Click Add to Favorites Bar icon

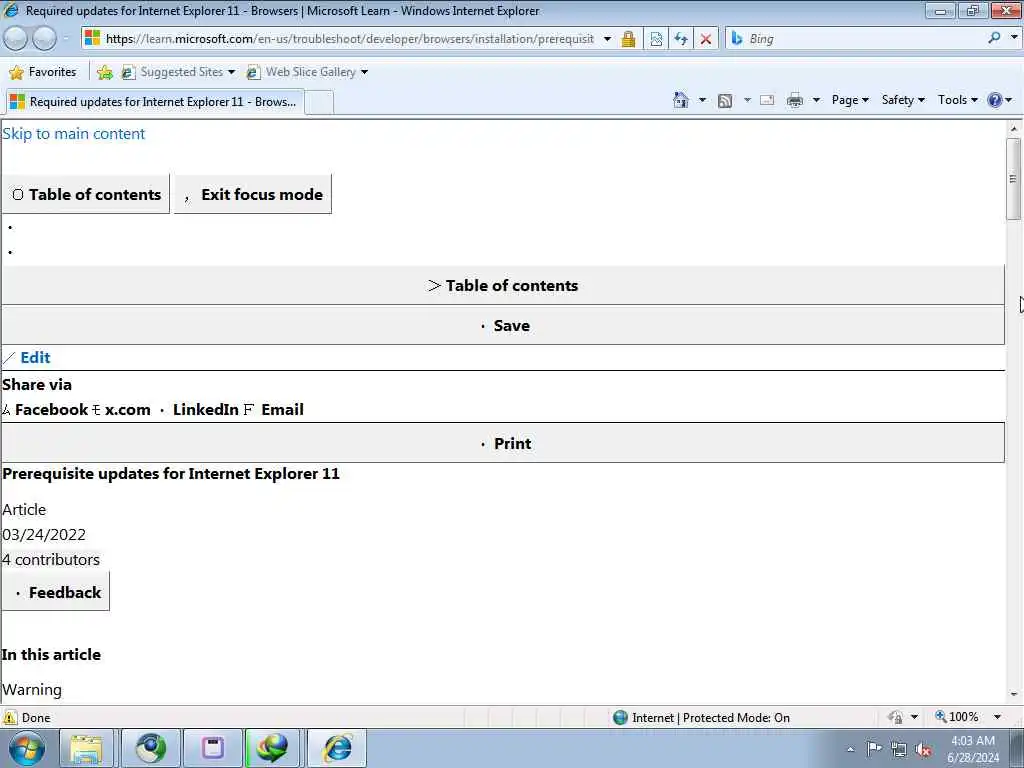(104, 72)
